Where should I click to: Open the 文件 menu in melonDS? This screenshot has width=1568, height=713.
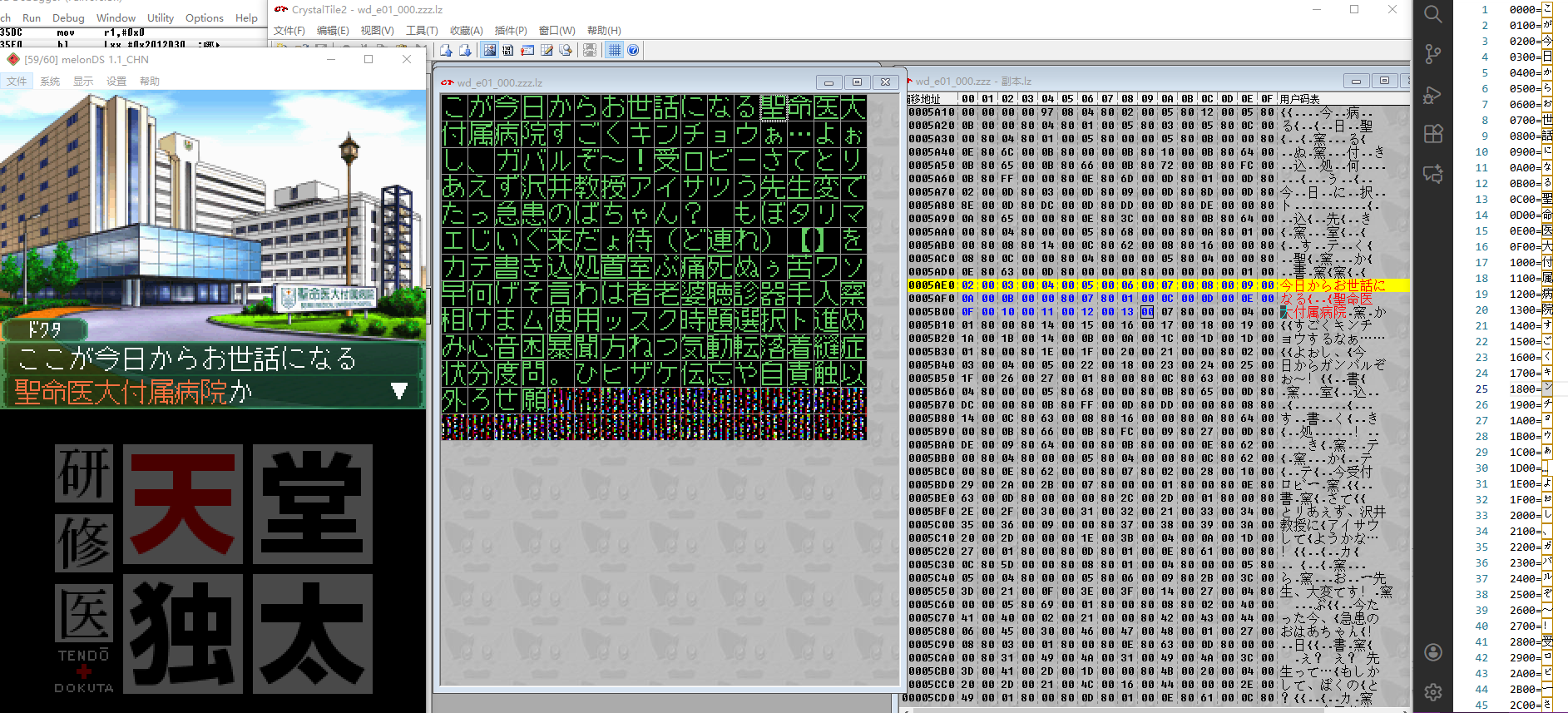[17, 82]
